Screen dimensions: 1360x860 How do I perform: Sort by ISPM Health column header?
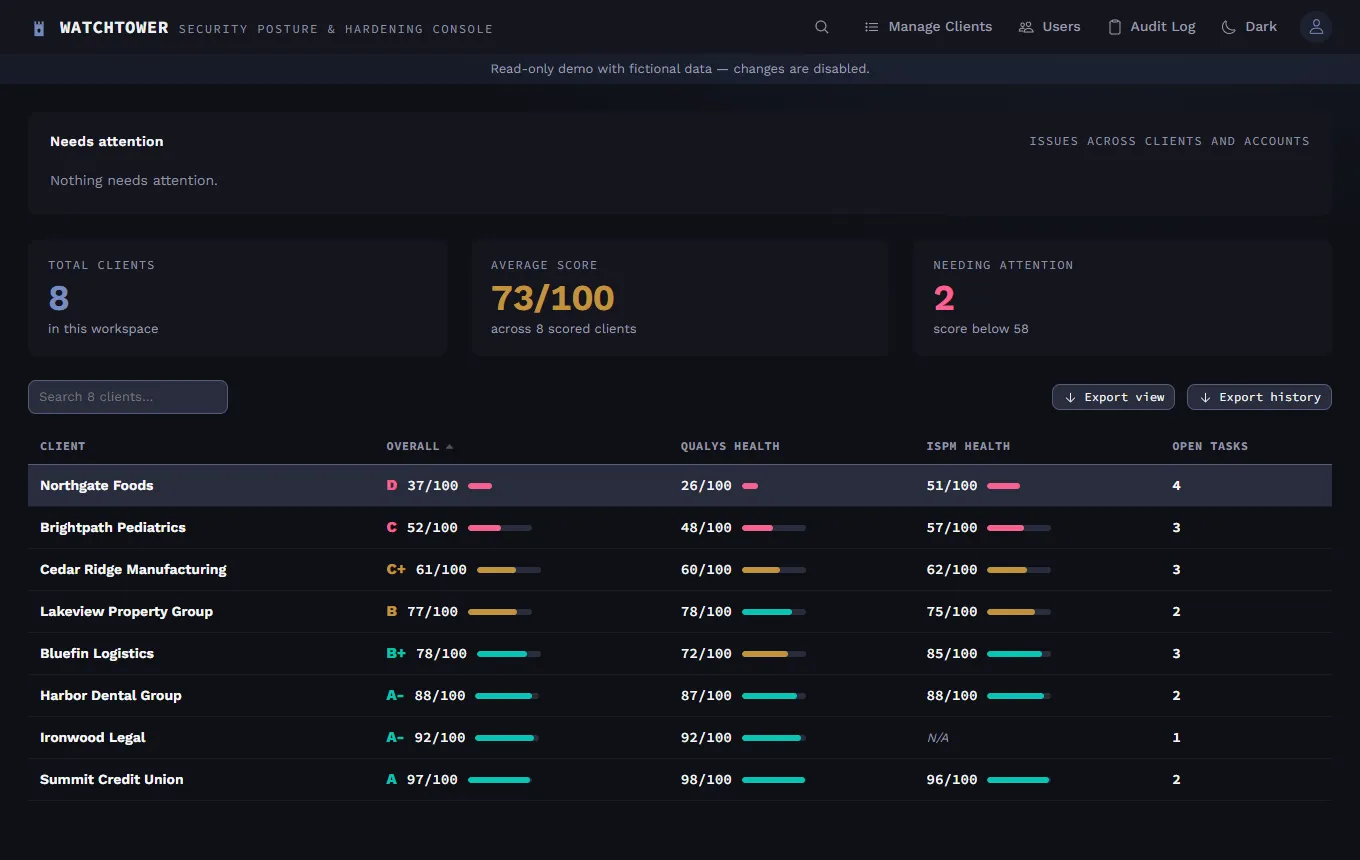[968, 446]
